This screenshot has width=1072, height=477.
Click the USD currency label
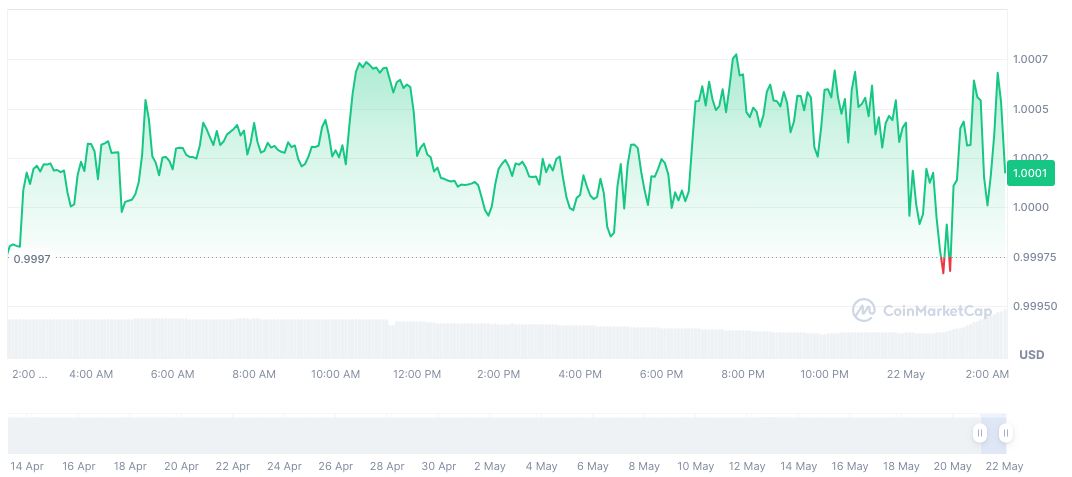[x=1031, y=355]
